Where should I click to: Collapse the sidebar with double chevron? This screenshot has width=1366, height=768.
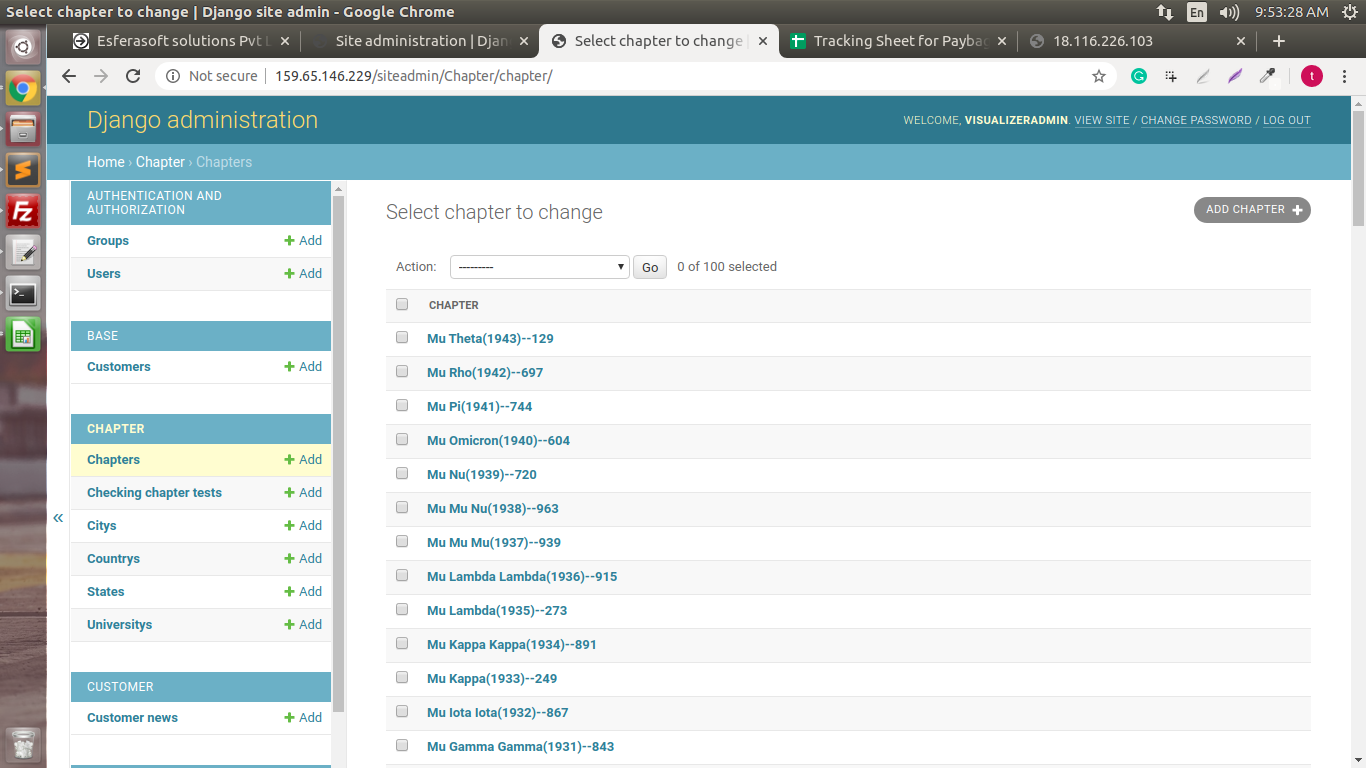tap(58, 517)
